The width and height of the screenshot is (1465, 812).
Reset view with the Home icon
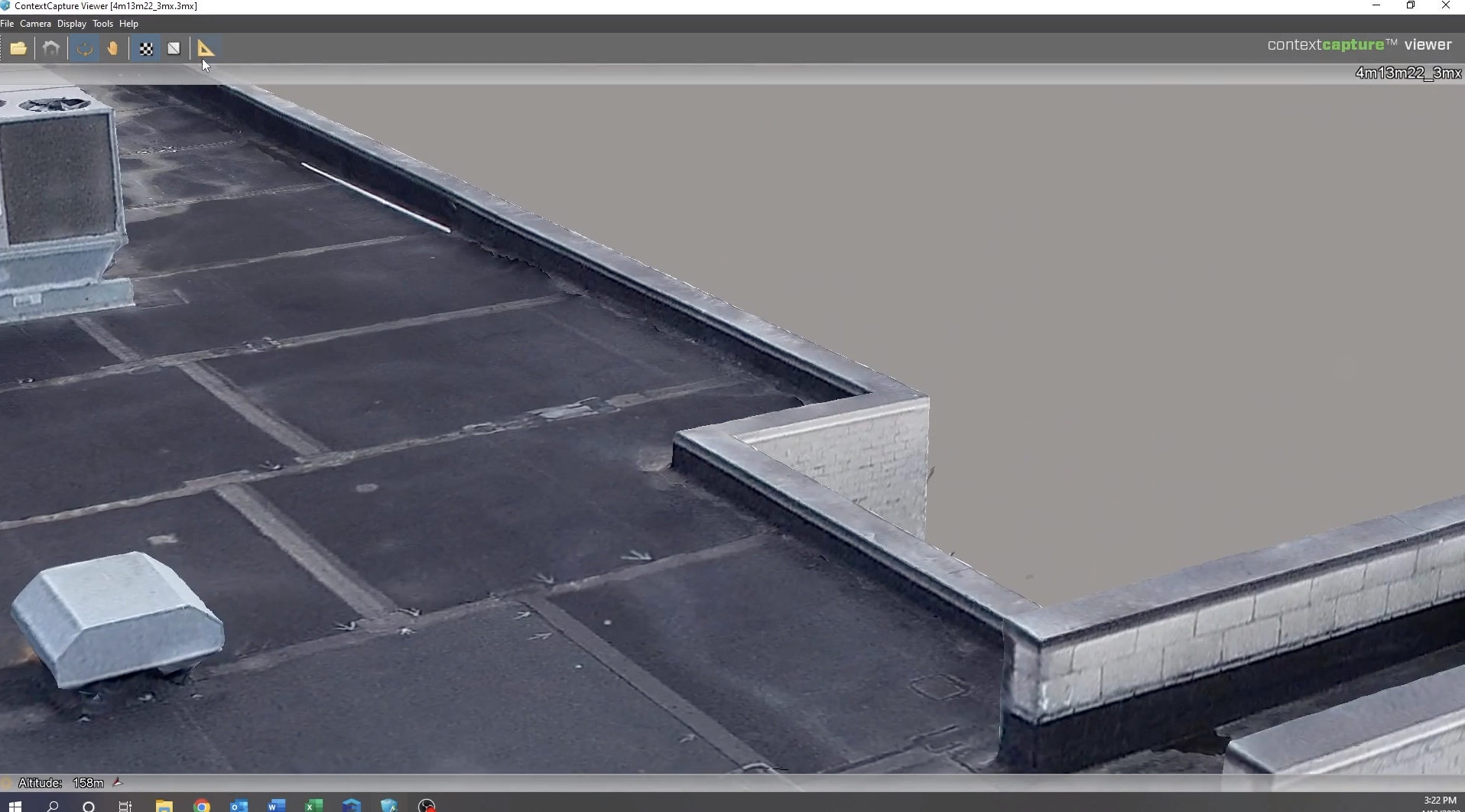(x=51, y=49)
